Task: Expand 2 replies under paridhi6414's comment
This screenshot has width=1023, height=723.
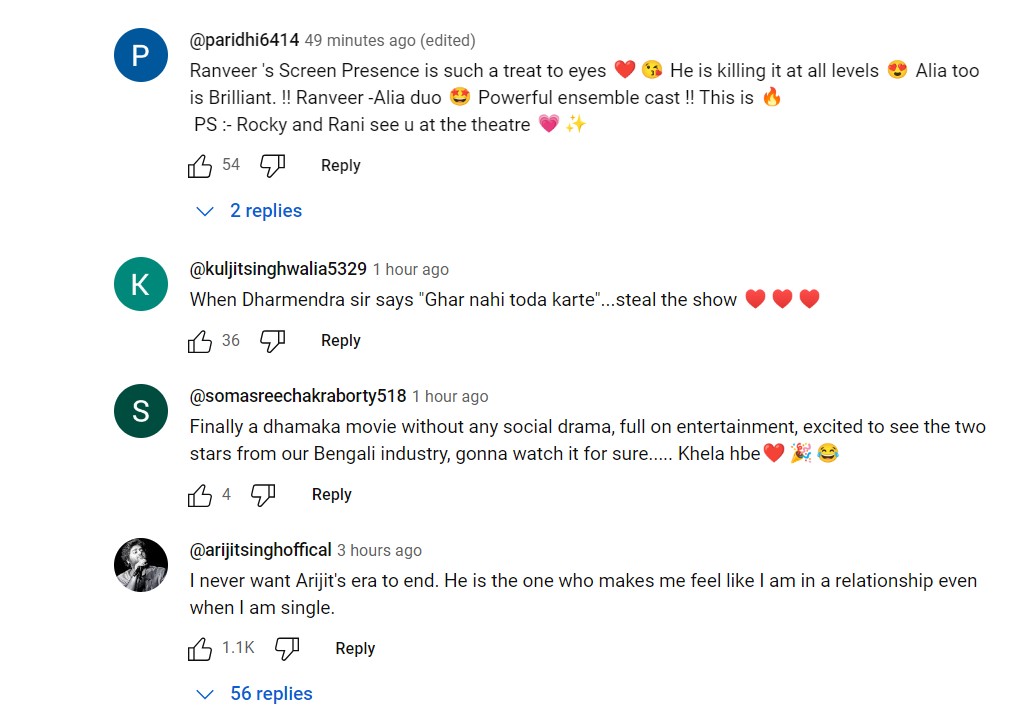Action: click(251, 211)
